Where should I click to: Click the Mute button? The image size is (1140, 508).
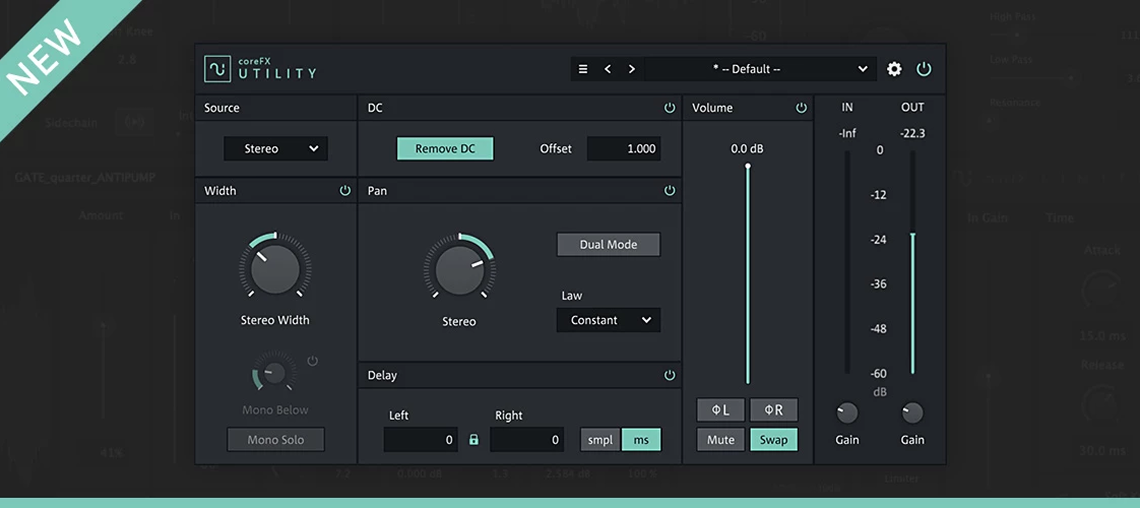(x=720, y=440)
